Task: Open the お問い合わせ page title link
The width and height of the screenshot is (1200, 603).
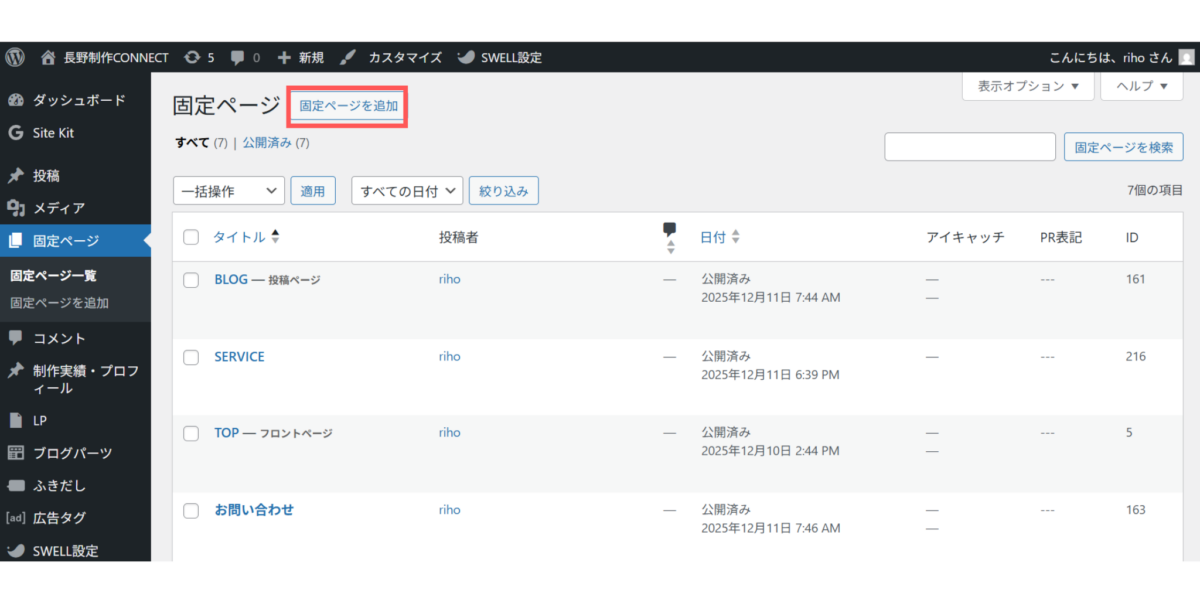Action: coord(254,510)
